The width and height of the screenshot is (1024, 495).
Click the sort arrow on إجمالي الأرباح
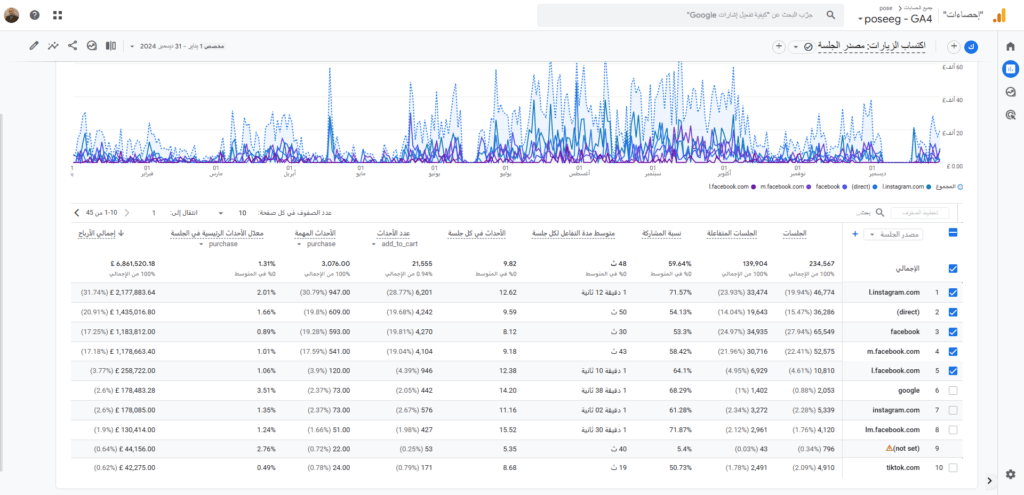coord(121,233)
